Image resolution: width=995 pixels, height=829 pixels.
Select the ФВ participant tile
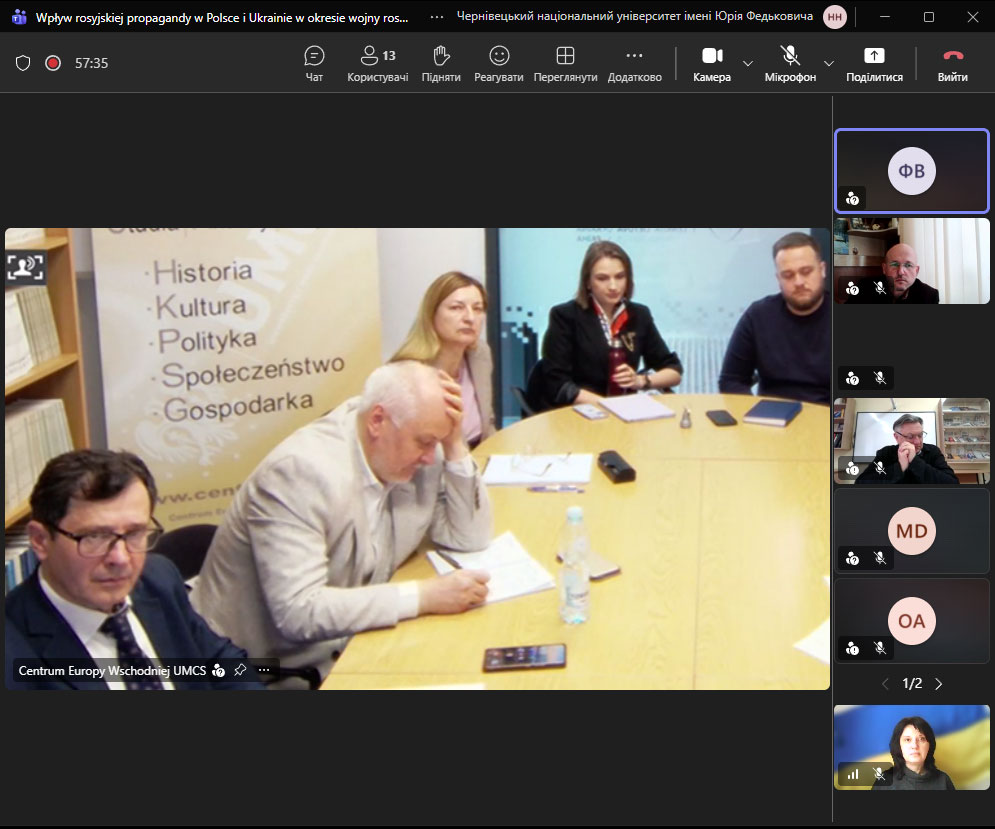point(911,171)
